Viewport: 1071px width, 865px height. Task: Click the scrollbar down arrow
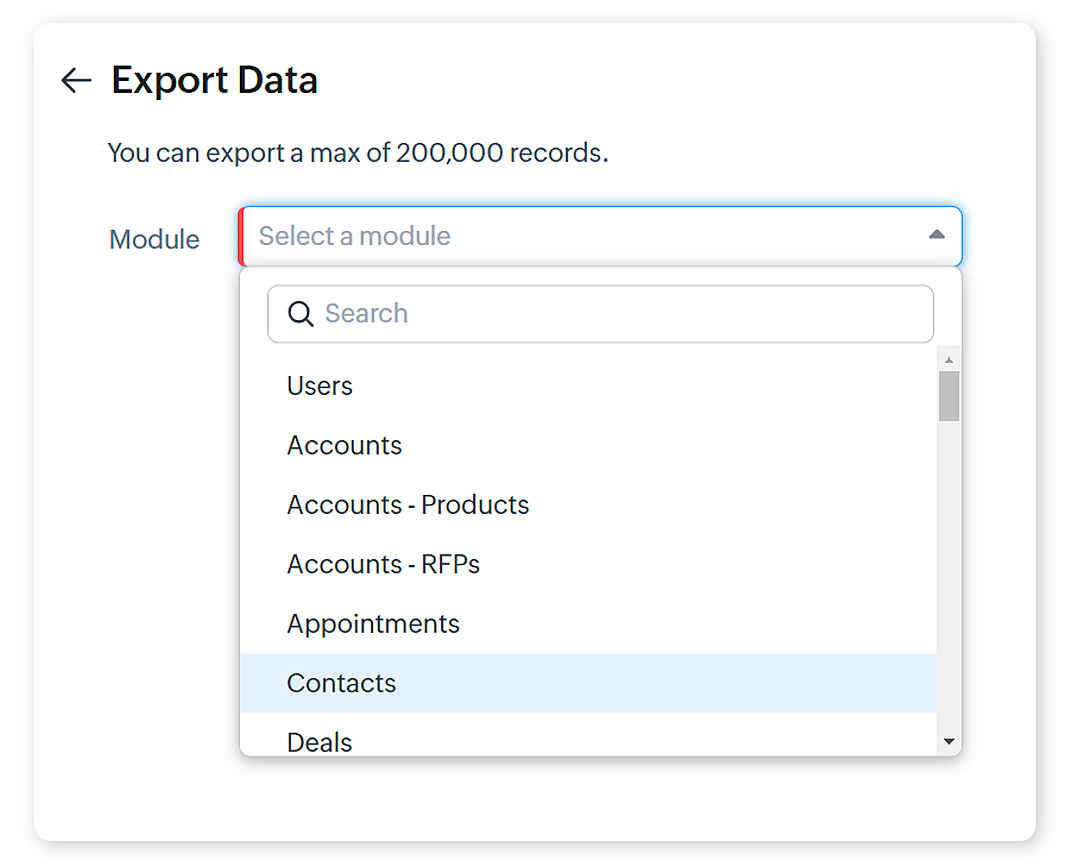tap(949, 742)
